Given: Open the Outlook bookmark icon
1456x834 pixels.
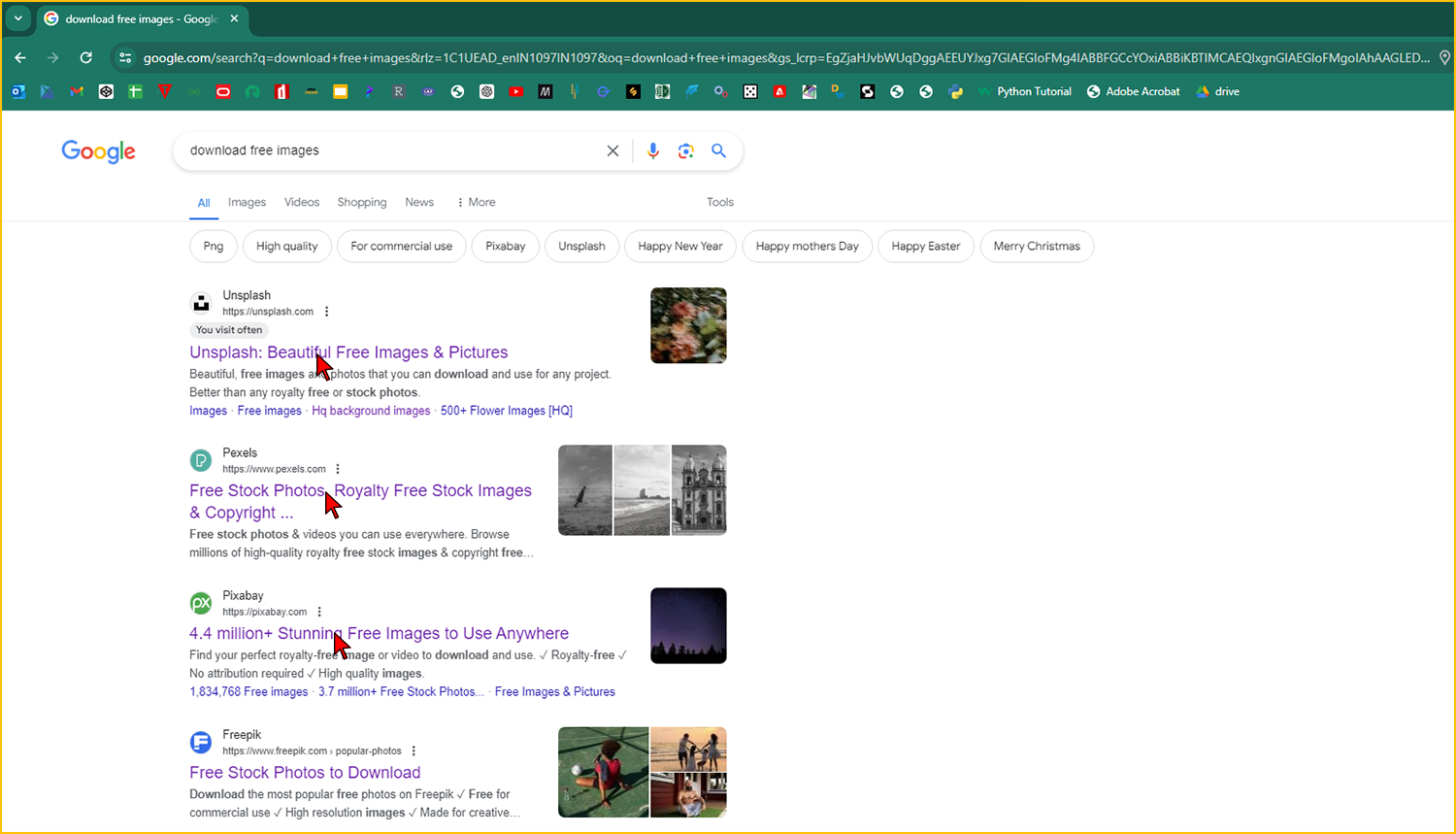Looking at the screenshot, I should pos(17,91).
